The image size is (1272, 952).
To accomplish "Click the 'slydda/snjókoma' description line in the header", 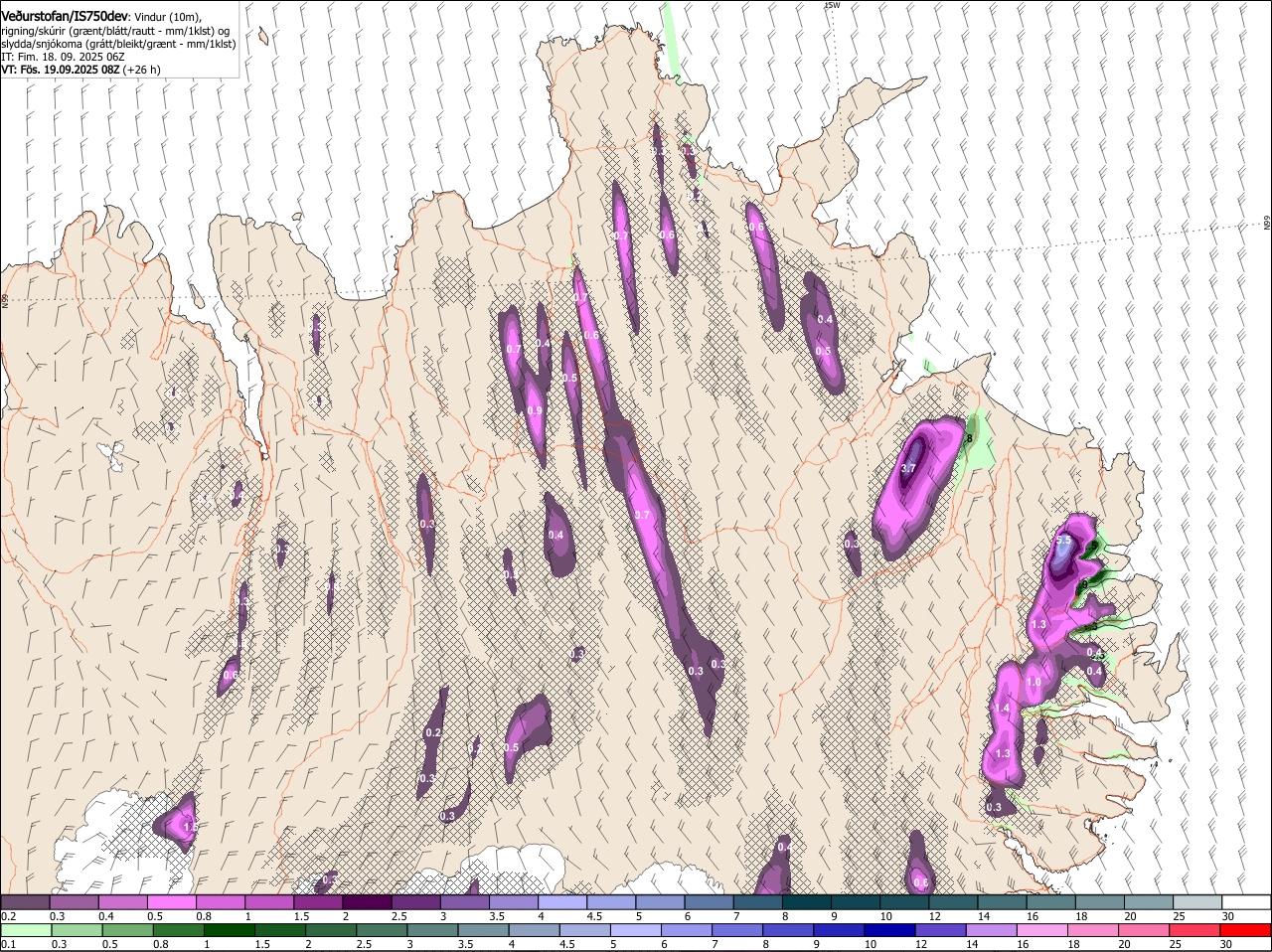I will point(118,44).
